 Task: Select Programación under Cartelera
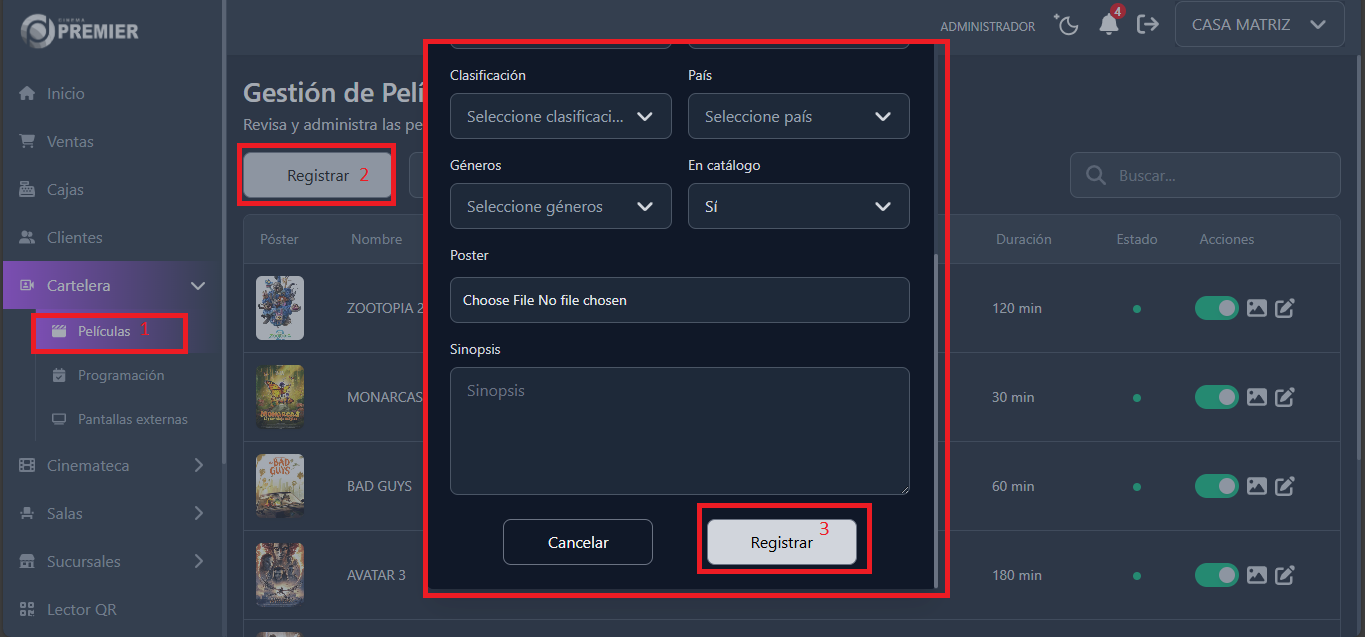[120, 375]
